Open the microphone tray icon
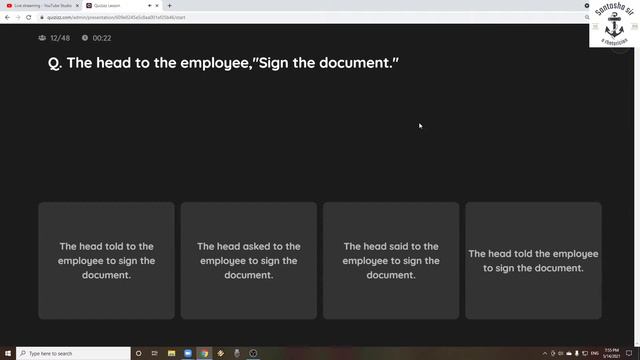The height and width of the screenshot is (360, 640). [x=577, y=353]
